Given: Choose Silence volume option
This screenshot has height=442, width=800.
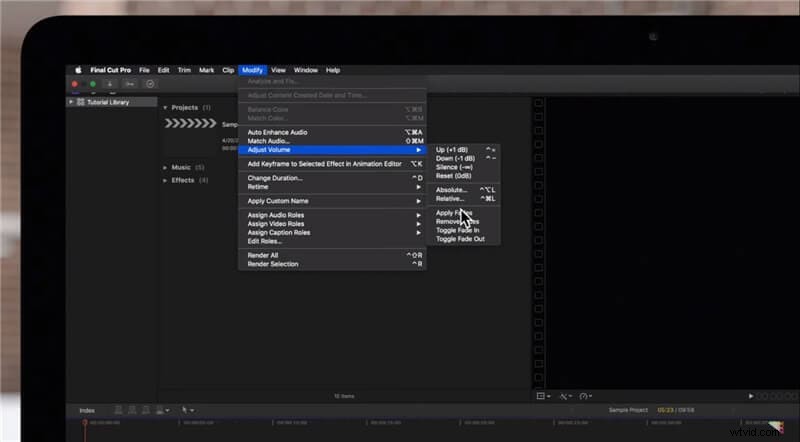Looking at the screenshot, I should tap(464, 167).
